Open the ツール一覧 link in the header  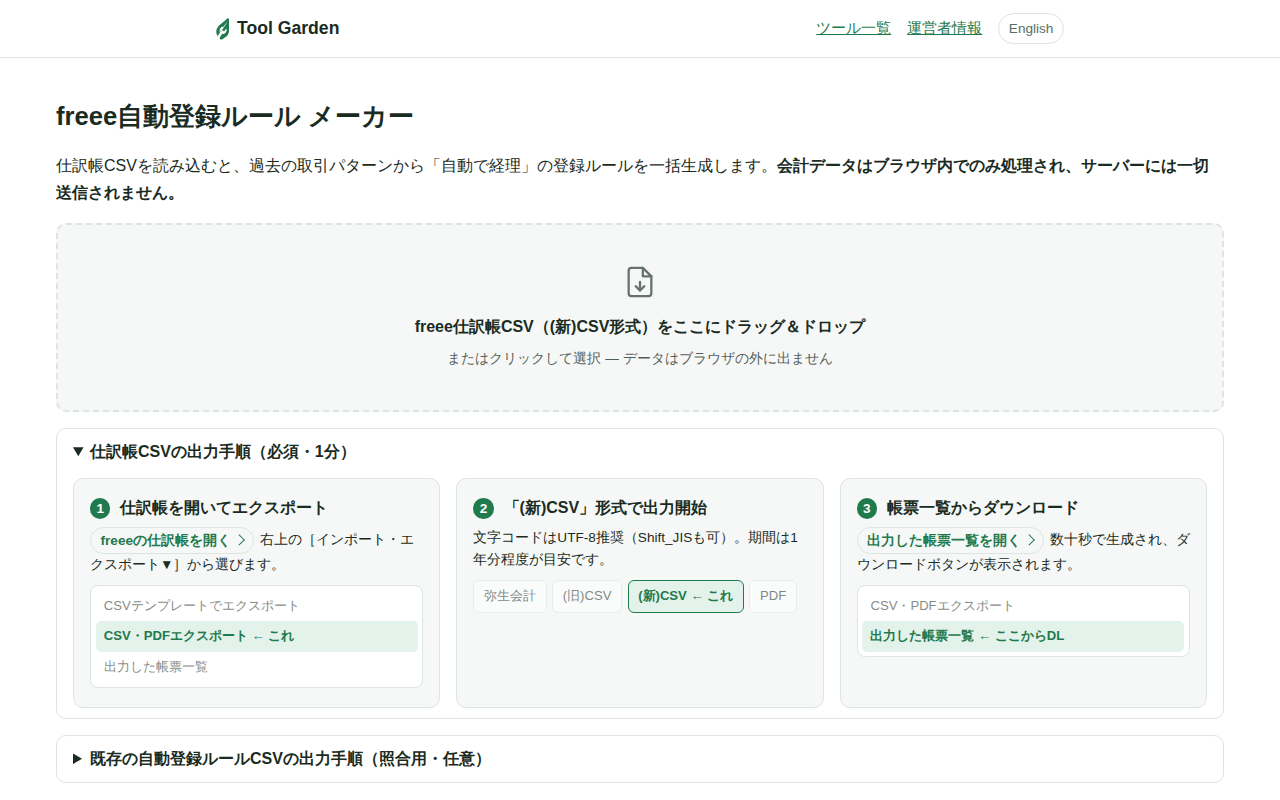tap(853, 28)
